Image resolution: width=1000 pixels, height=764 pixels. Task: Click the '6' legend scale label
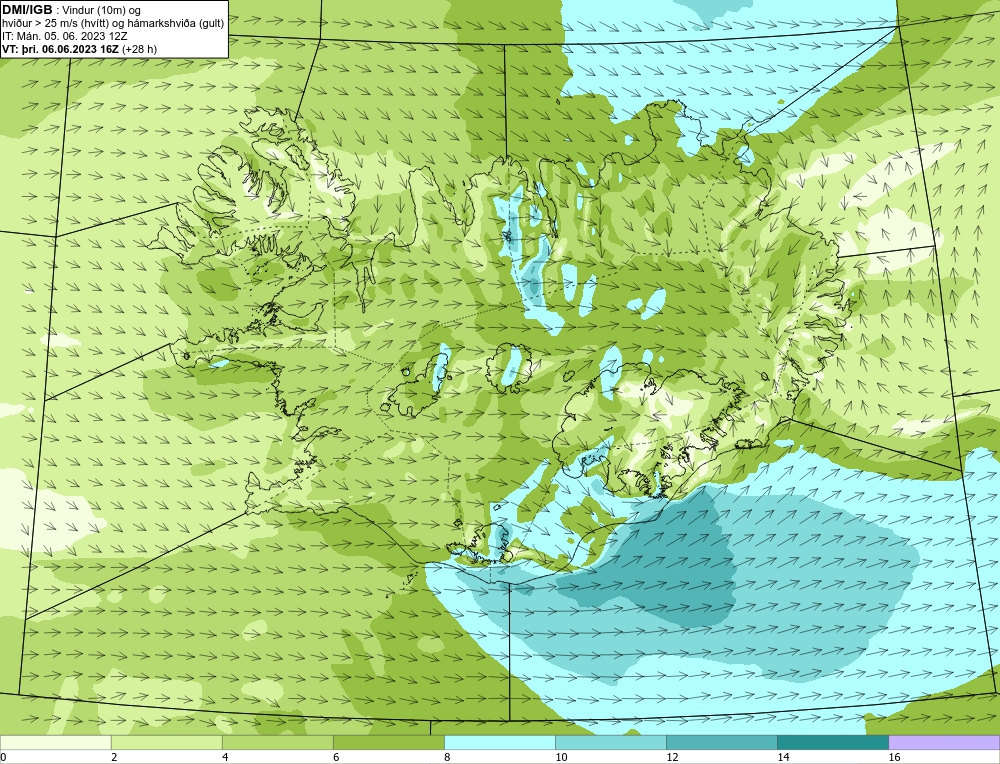[336, 757]
